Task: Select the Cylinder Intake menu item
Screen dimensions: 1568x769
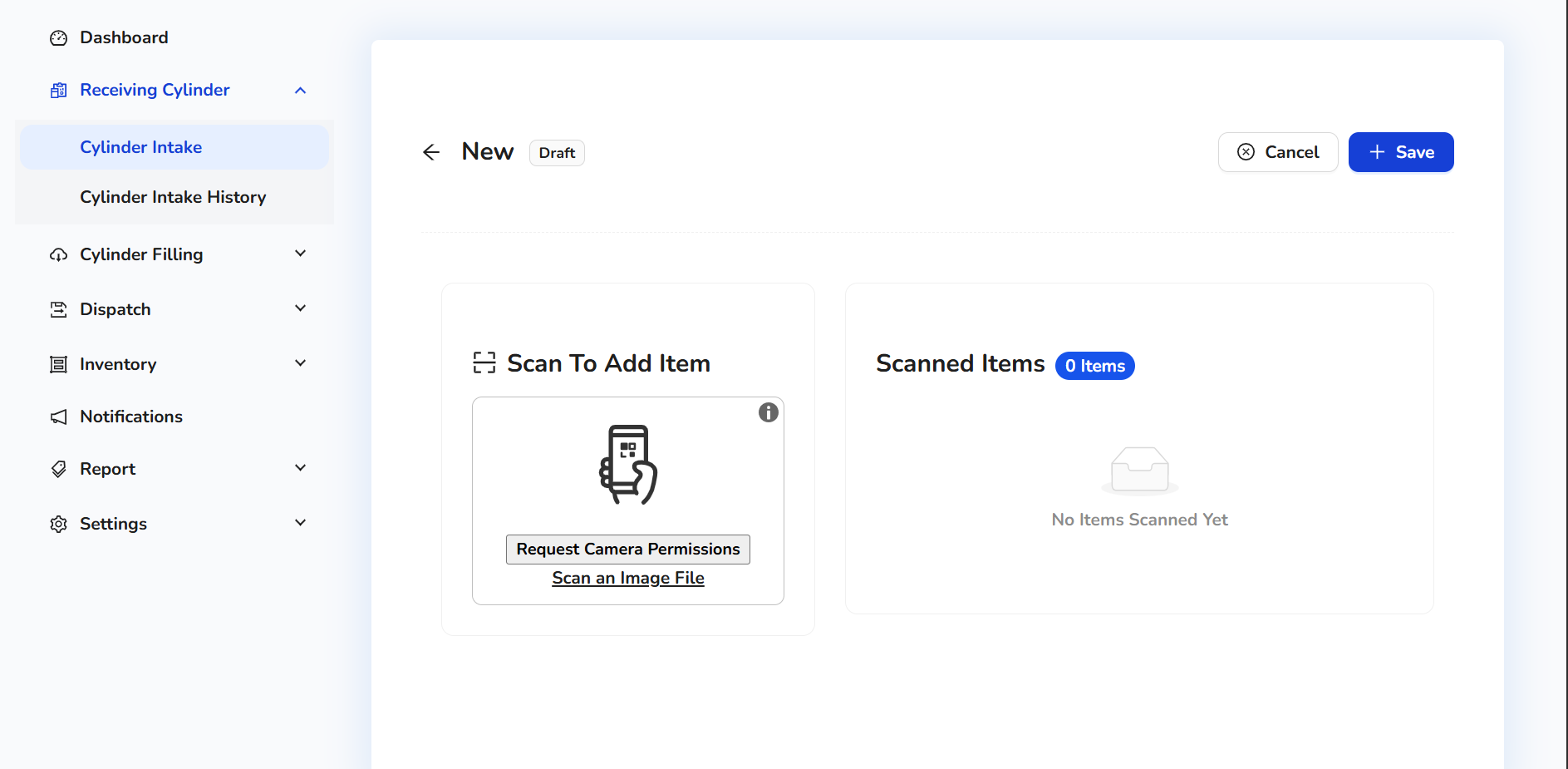Action: pos(141,147)
